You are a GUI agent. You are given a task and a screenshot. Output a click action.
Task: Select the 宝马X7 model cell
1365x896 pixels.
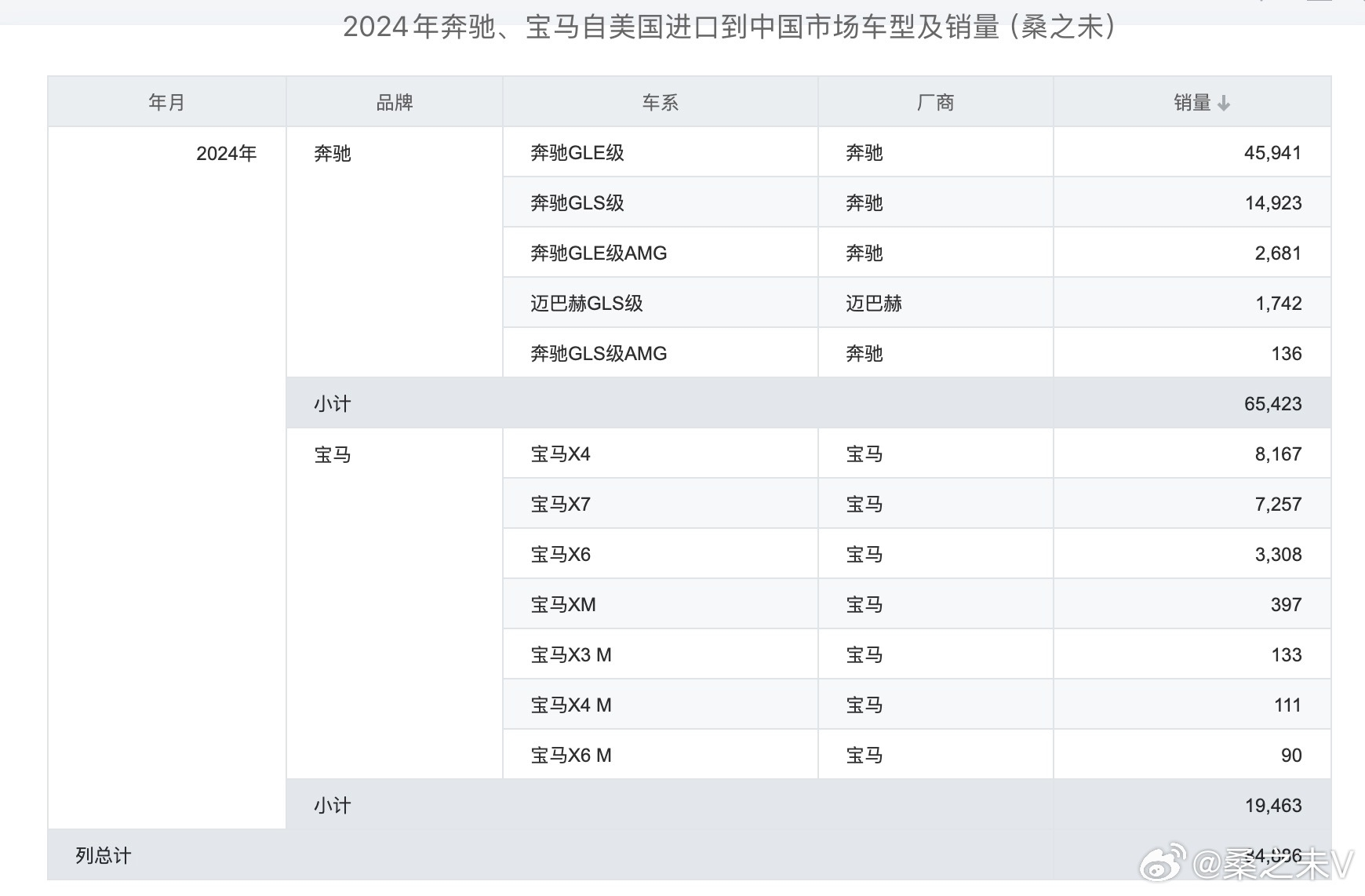point(661,504)
